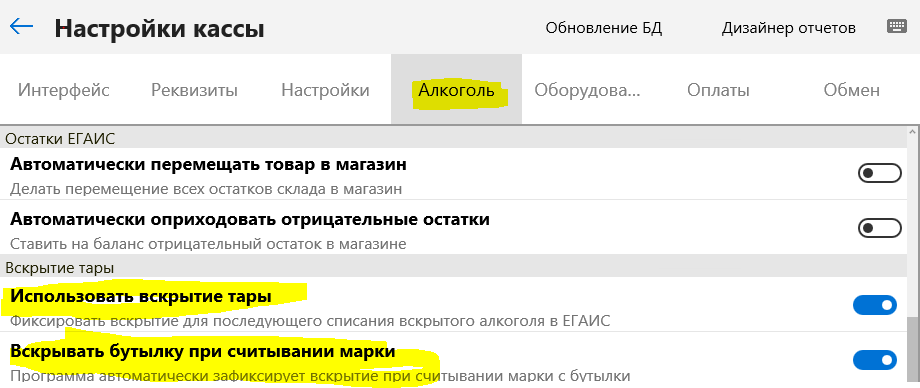Image resolution: width=920 pixels, height=388 pixels.
Task: Click the Обновление БД button
Action: coord(604,28)
